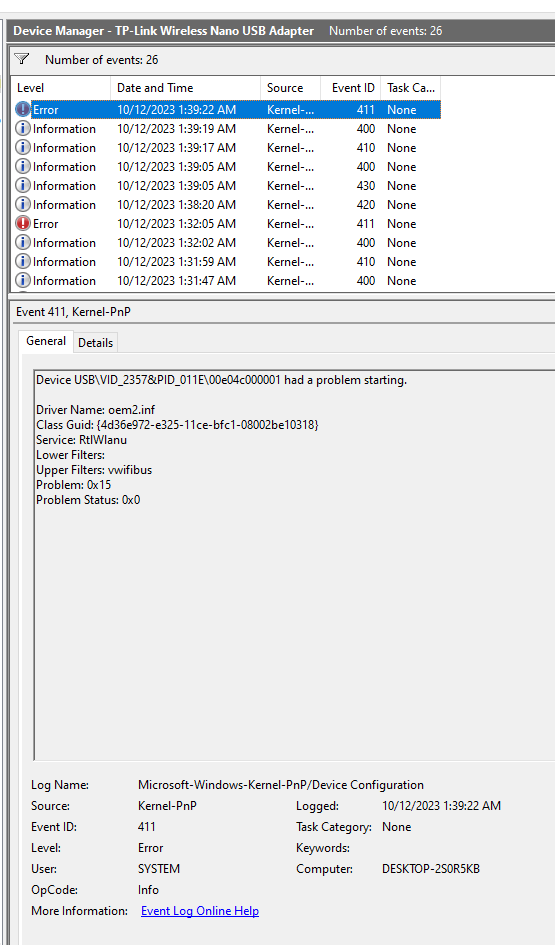Click the Class Guid line in description

[177, 425]
